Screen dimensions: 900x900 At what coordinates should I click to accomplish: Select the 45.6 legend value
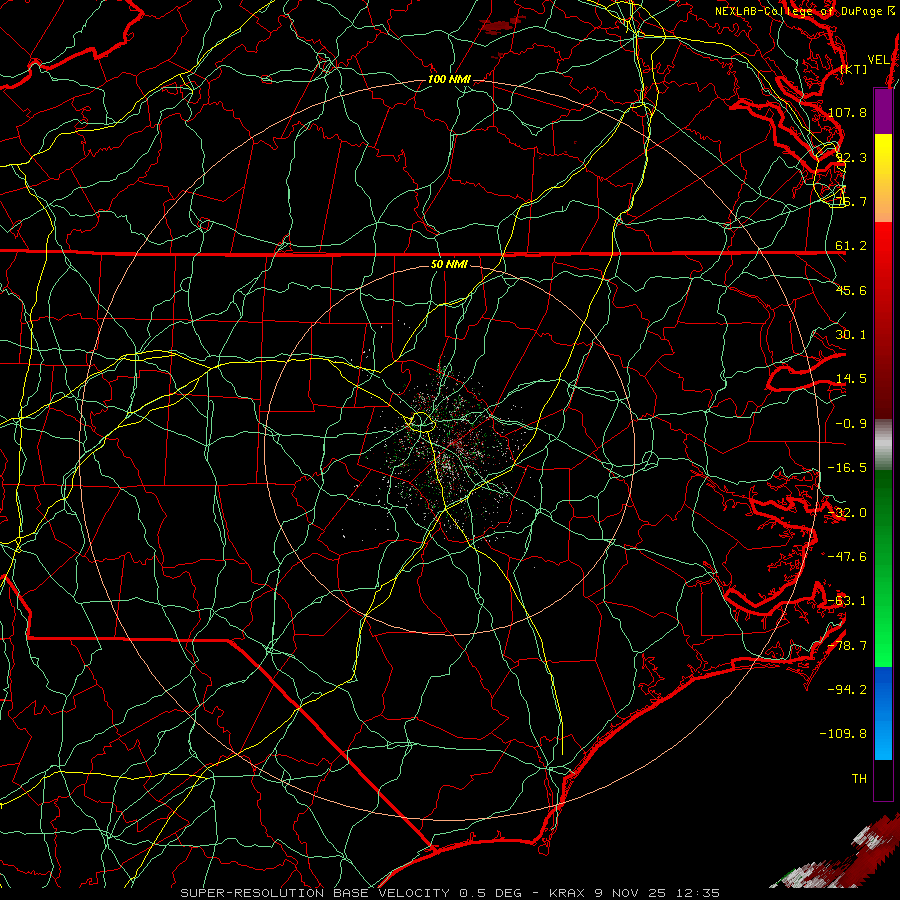[851, 290]
